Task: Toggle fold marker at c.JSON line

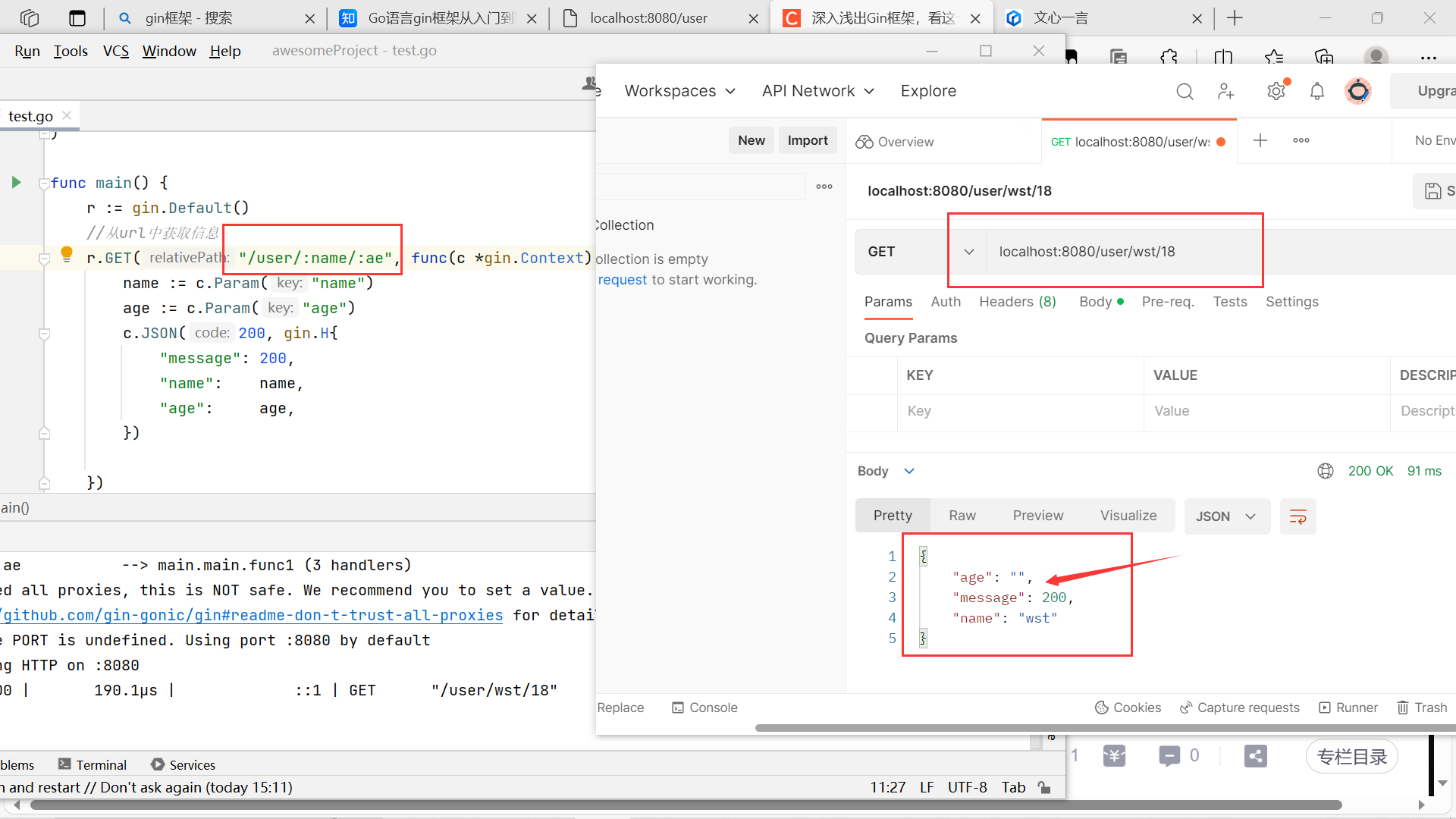Action: pyautogui.click(x=44, y=334)
